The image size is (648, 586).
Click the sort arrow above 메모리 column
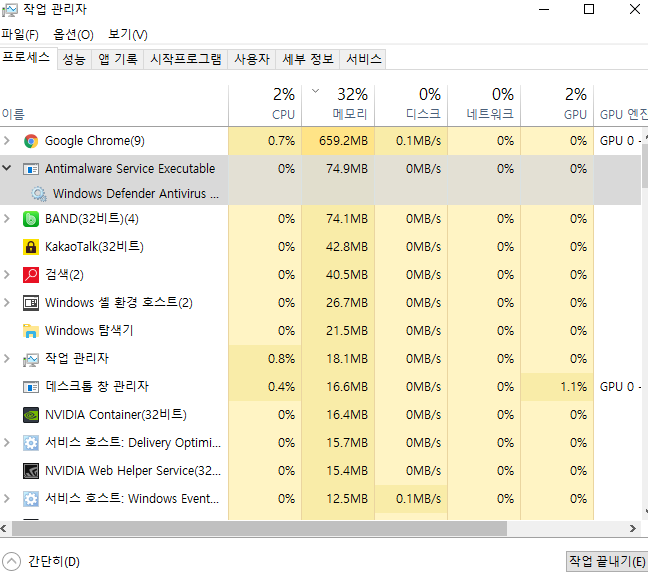315,91
